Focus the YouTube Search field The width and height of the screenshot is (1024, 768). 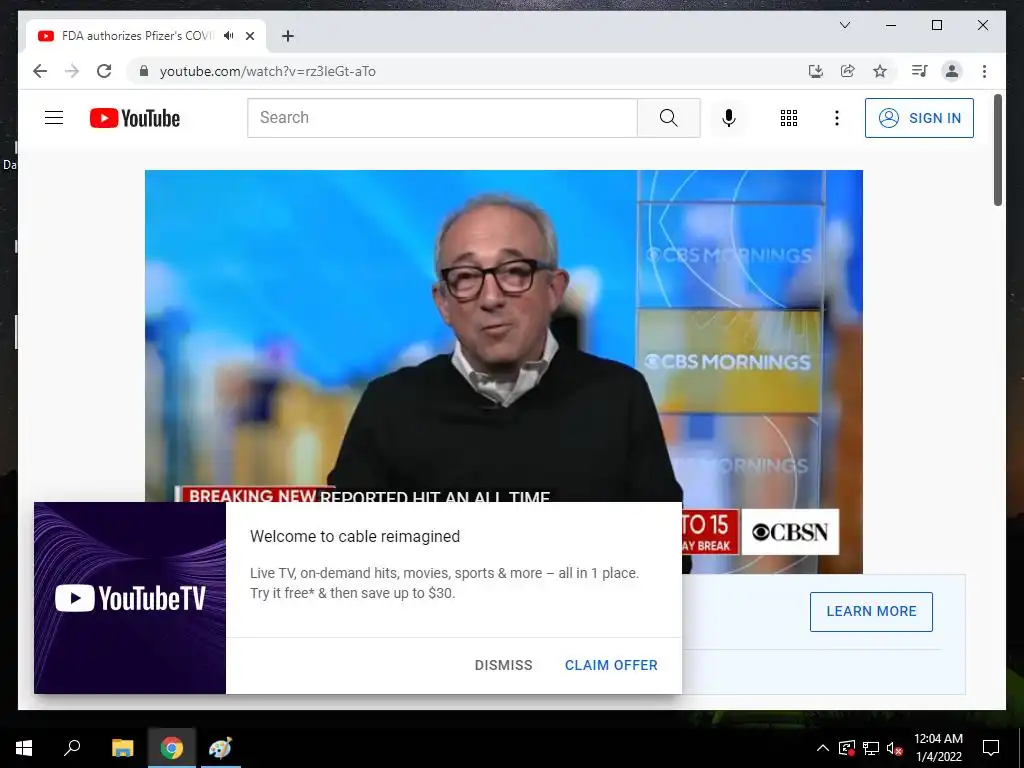point(442,118)
